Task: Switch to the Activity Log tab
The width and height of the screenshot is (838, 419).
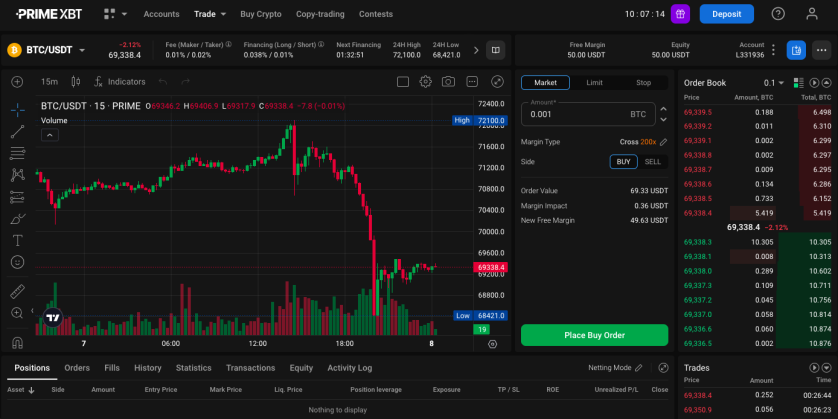Action: coord(350,368)
